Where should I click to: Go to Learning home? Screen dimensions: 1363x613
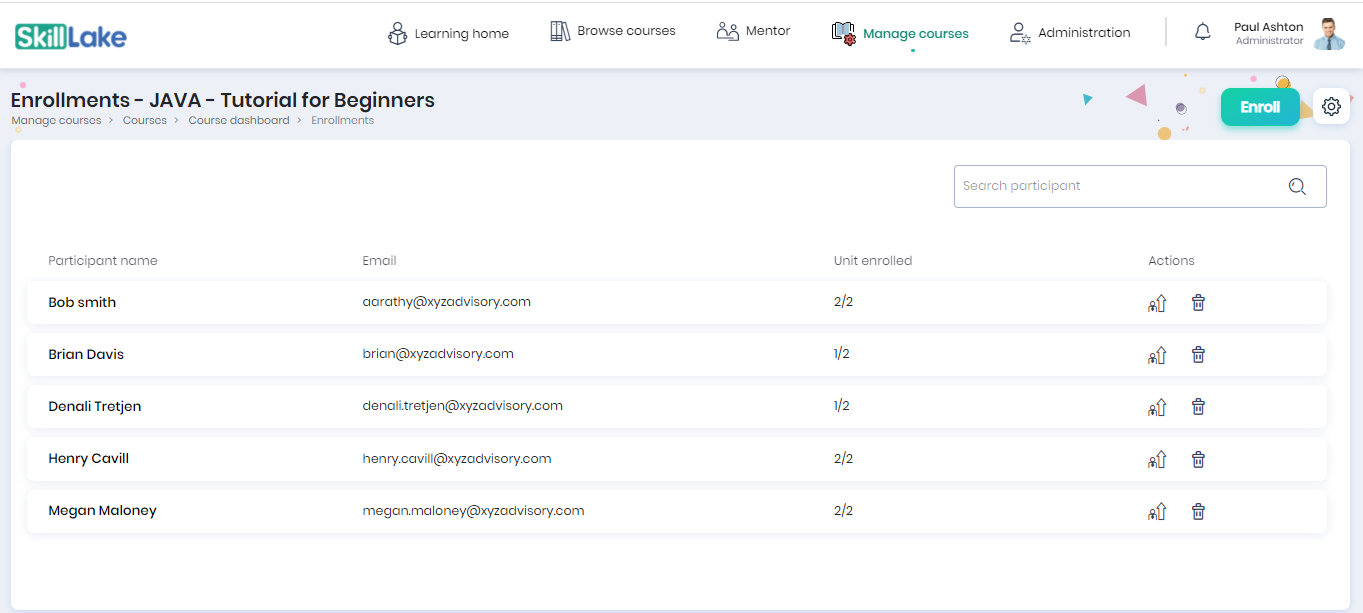[448, 34]
